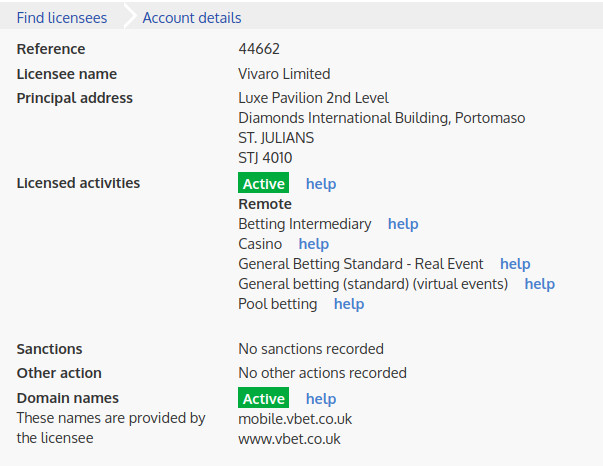603x466 pixels.
Task: Click the General Betting Standard - Real Event text
Action: [x=361, y=264]
